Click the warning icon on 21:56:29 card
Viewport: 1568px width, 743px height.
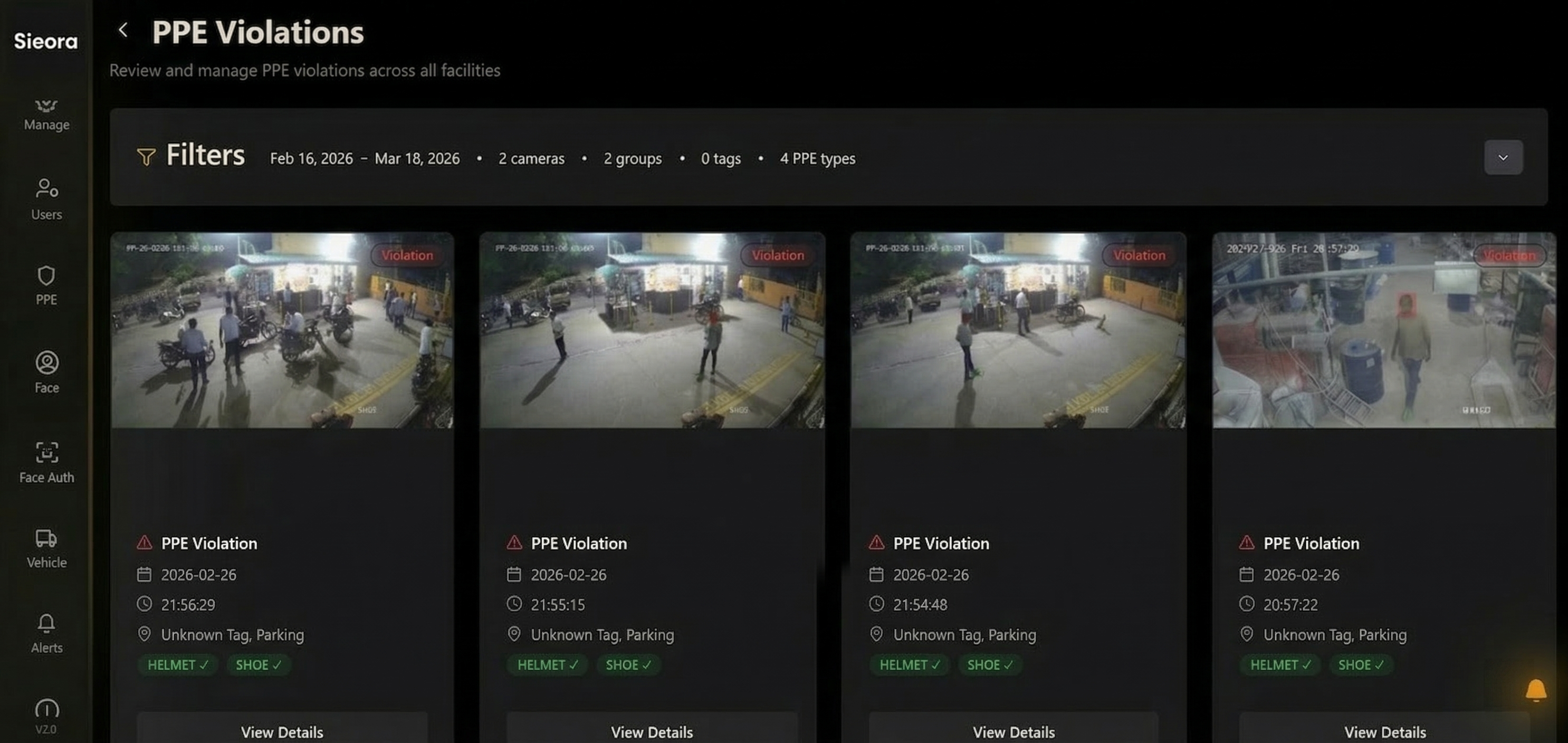(144, 542)
